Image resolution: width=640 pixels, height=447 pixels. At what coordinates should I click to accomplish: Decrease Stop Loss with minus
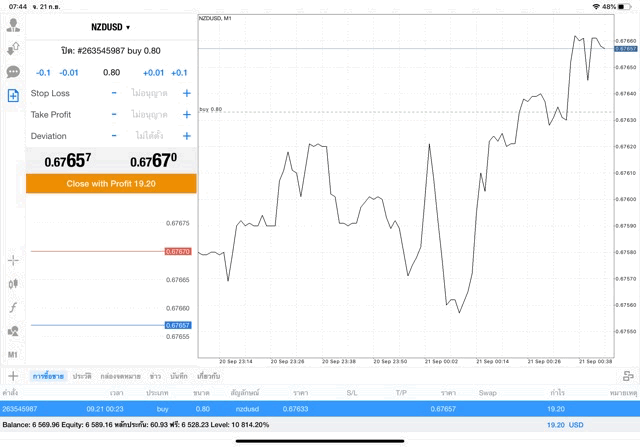coord(114,93)
